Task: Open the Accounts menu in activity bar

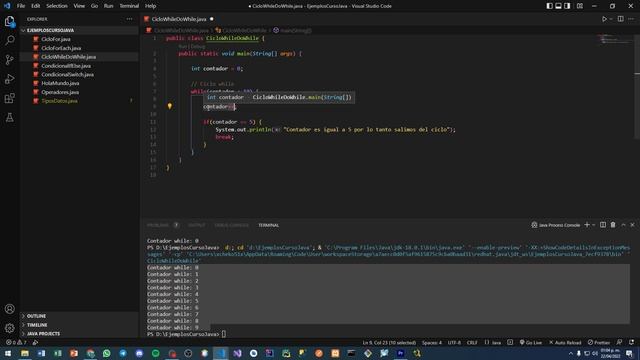Action: [x=9, y=309]
